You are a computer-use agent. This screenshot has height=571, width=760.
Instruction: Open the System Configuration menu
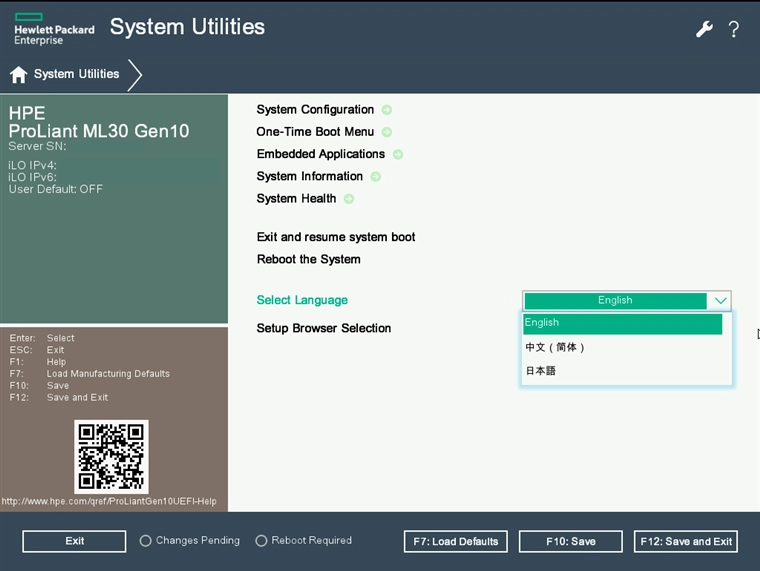(315, 110)
